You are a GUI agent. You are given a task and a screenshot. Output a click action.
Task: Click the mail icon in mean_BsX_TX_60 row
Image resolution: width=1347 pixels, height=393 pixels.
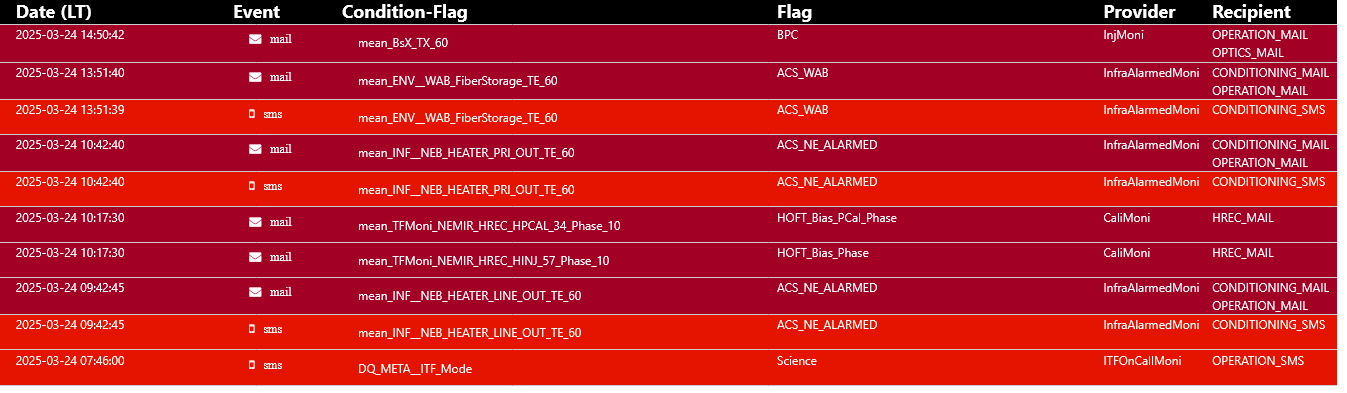click(255, 39)
